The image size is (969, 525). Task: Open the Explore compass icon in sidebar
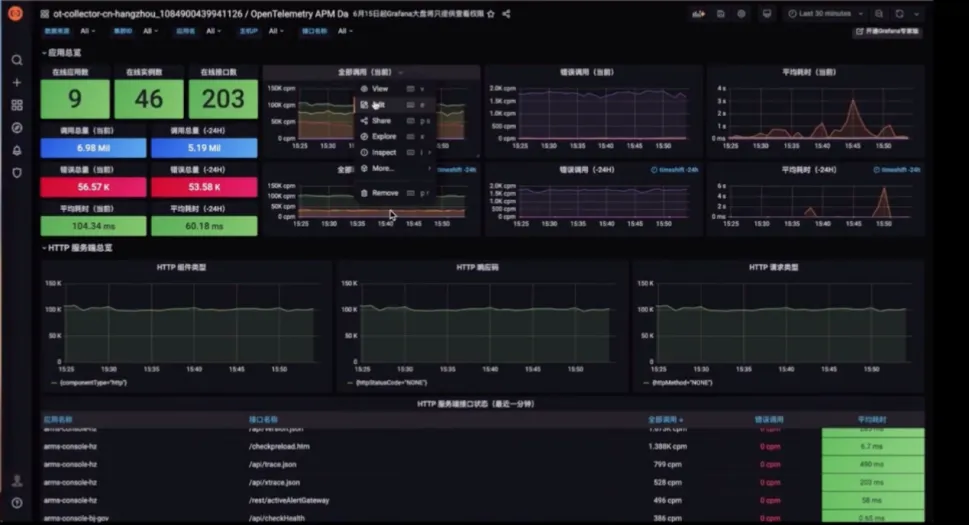pos(17,128)
